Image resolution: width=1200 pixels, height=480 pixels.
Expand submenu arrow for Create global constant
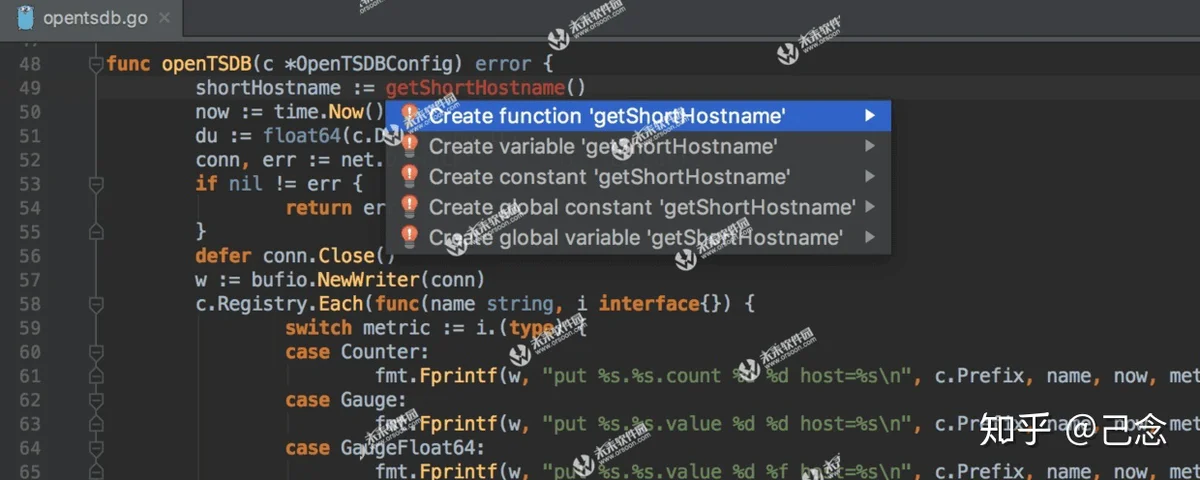(870, 207)
